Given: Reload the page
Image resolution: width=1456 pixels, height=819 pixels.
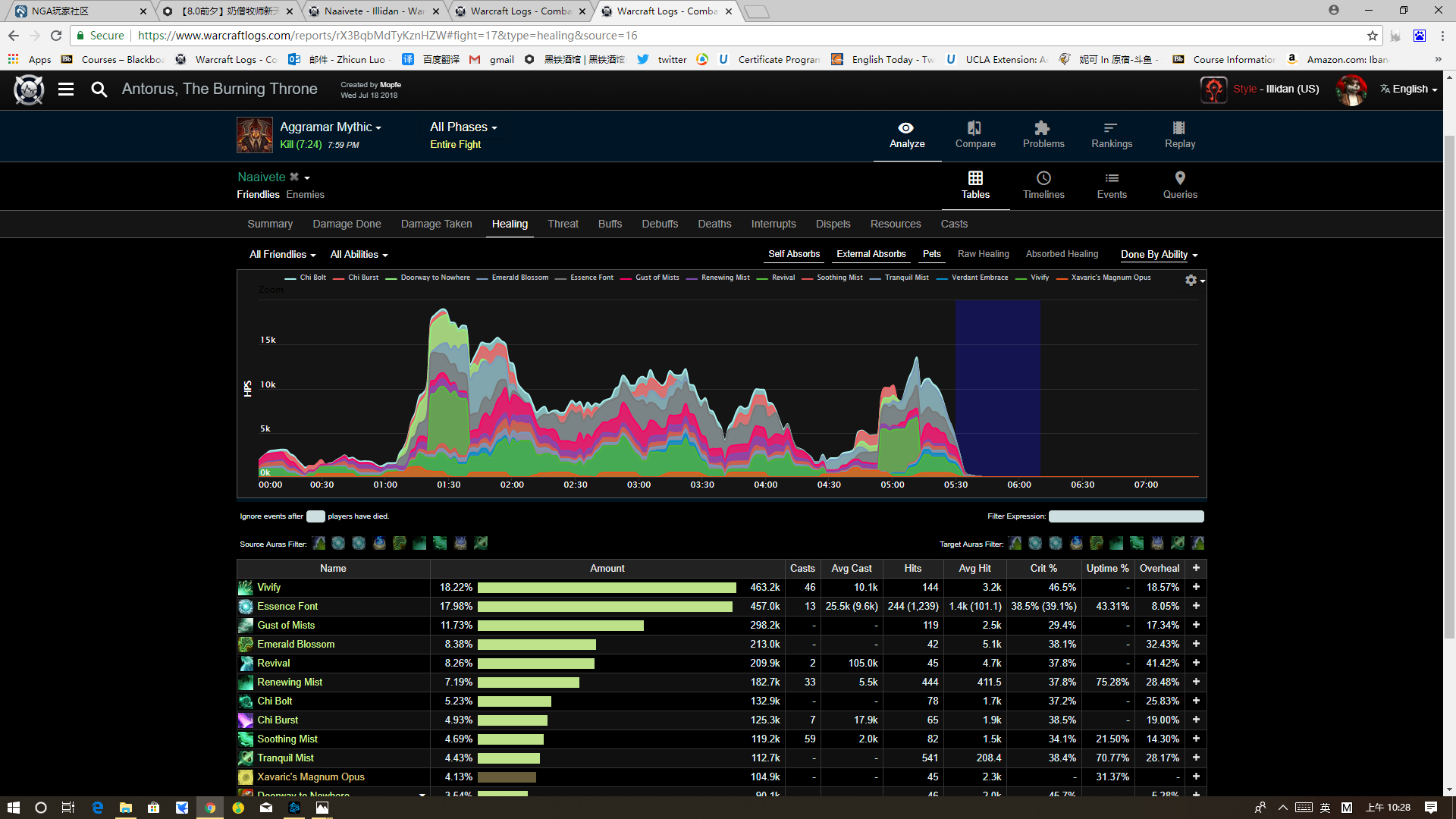Looking at the screenshot, I should click(x=56, y=36).
